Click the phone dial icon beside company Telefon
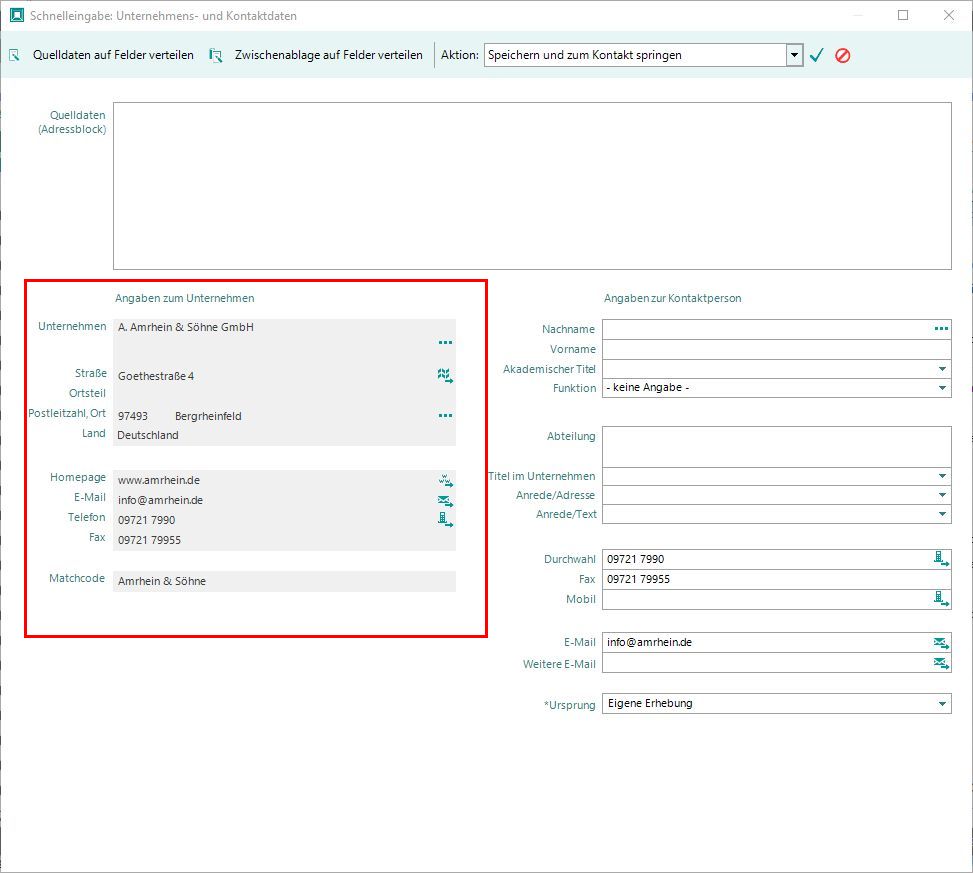The image size is (973, 873). [445, 519]
